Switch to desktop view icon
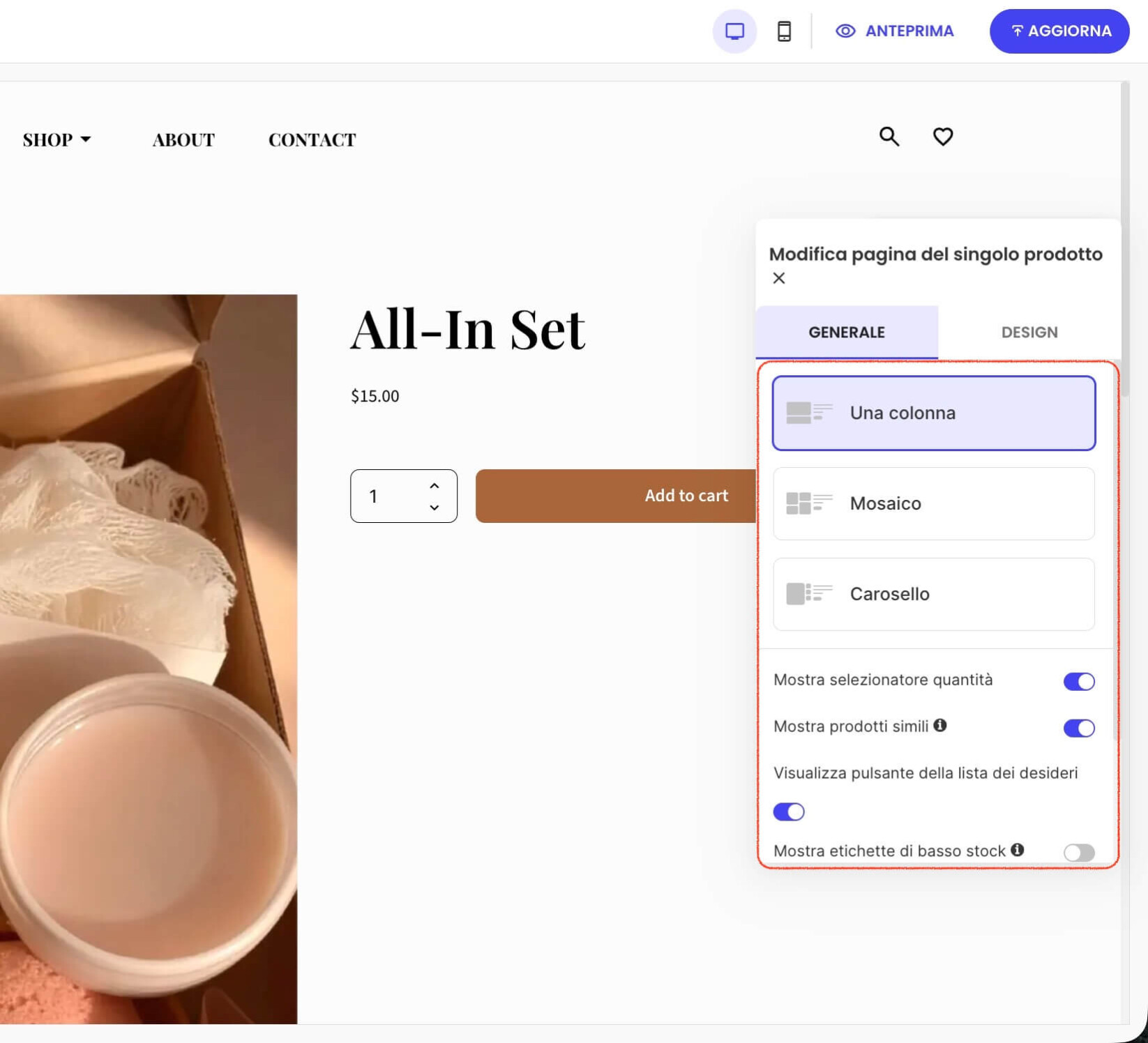This screenshot has width=1148, height=1043. point(734,31)
